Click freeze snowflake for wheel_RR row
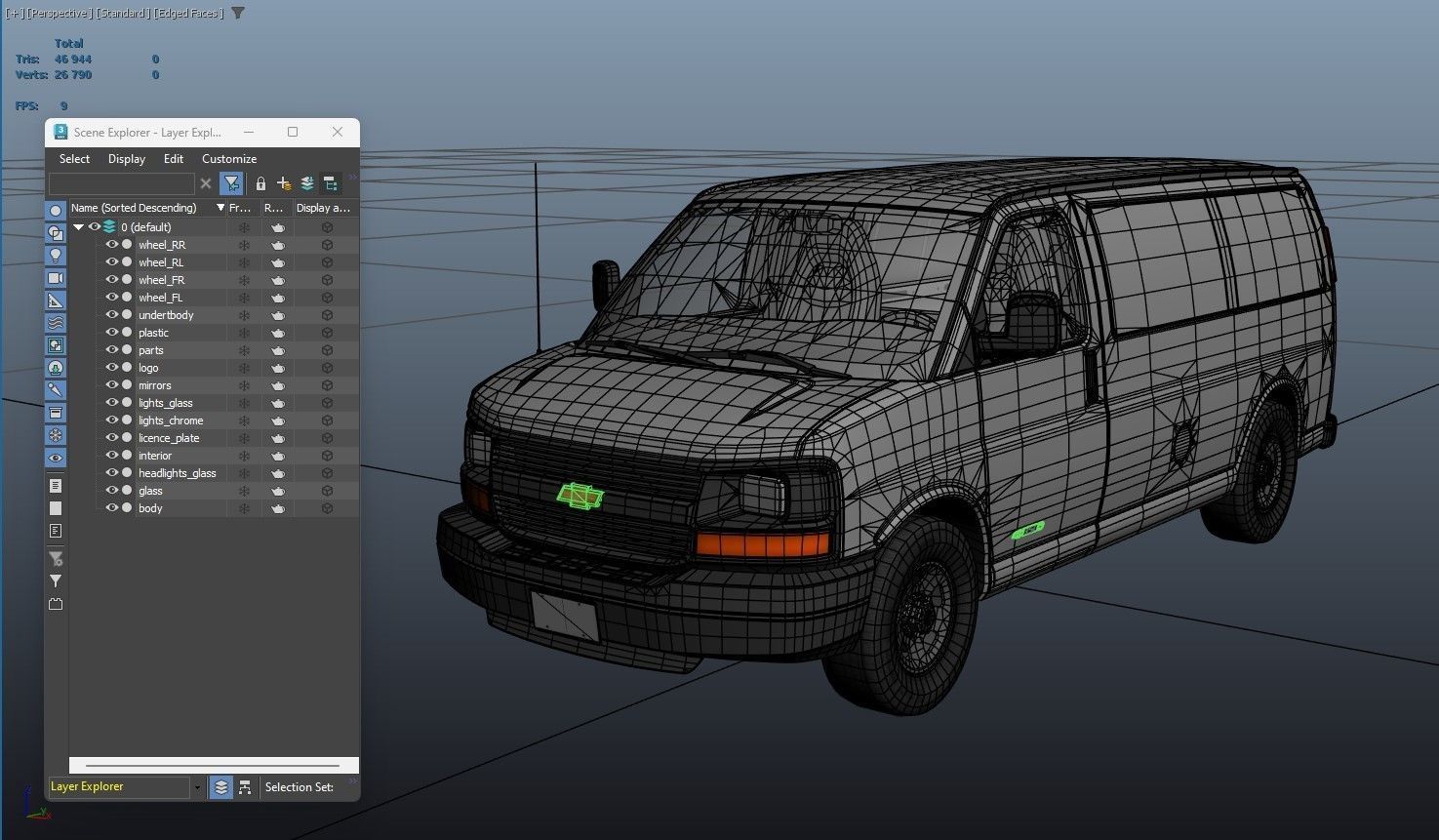The height and width of the screenshot is (840, 1439). pos(245,245)
